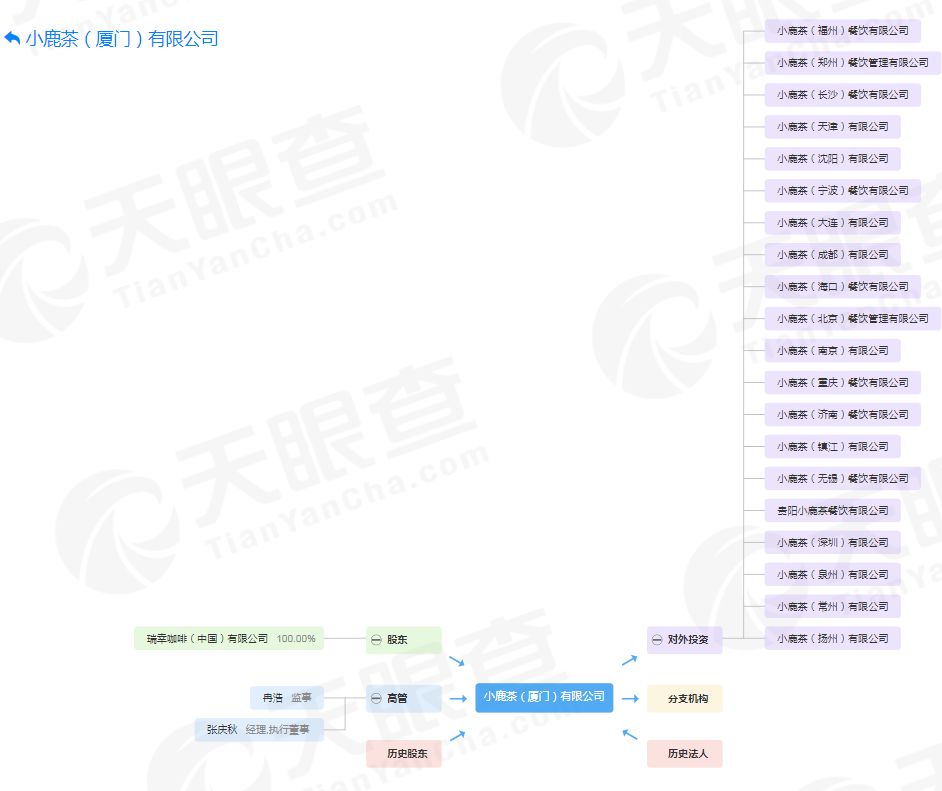
Task: Open 小鹿茶（海口）餐饮有限公司 node
Action: 843,286
